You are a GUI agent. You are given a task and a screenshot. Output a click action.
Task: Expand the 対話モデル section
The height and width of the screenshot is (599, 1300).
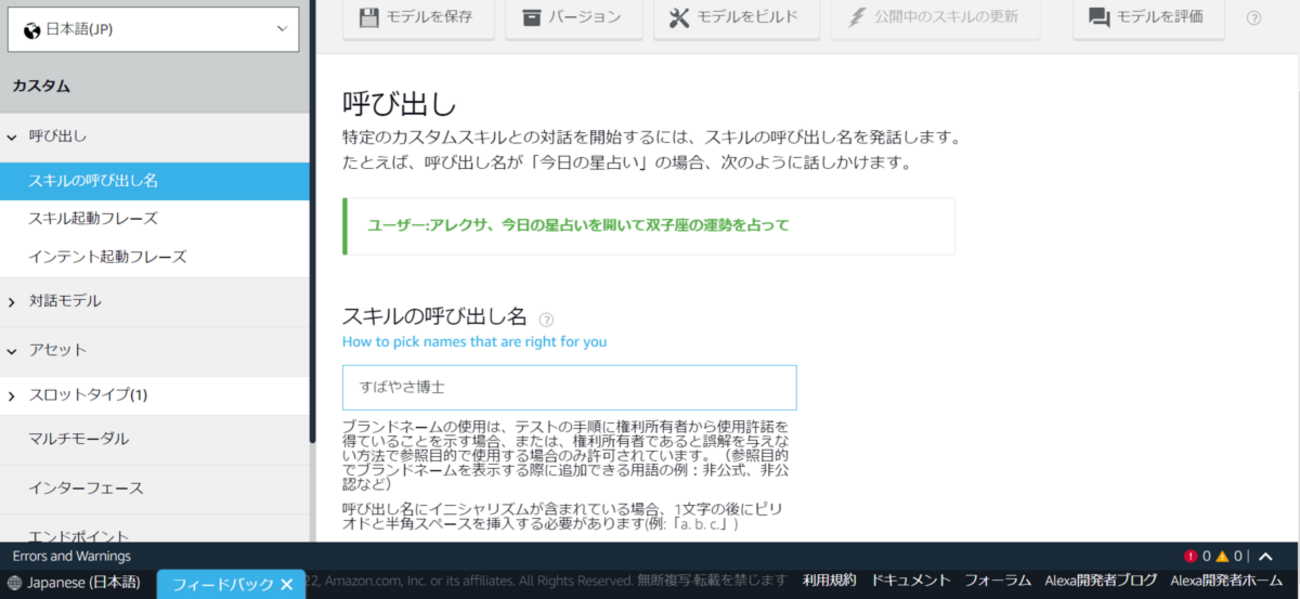point(12,302)
